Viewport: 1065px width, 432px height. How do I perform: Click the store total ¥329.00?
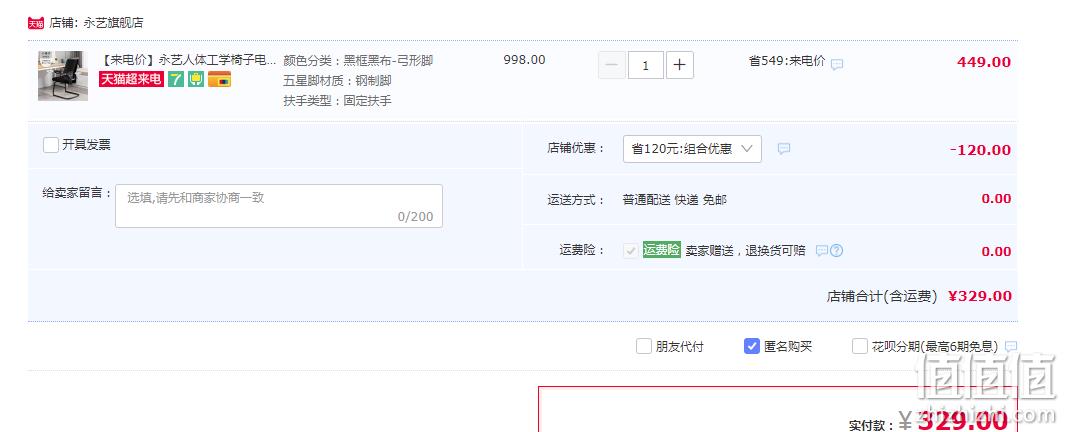(x=979, y=296)
